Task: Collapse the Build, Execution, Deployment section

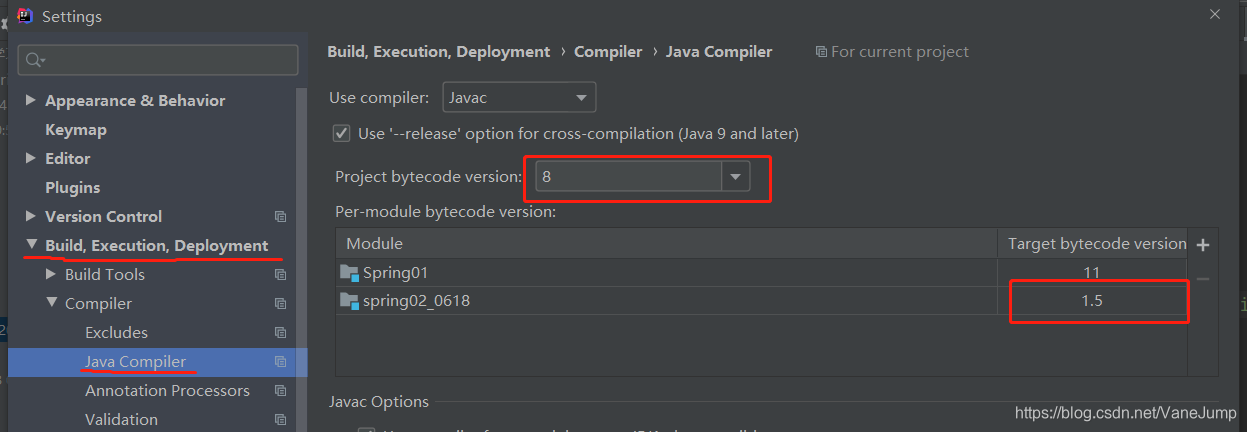Action: pos(31,245)
